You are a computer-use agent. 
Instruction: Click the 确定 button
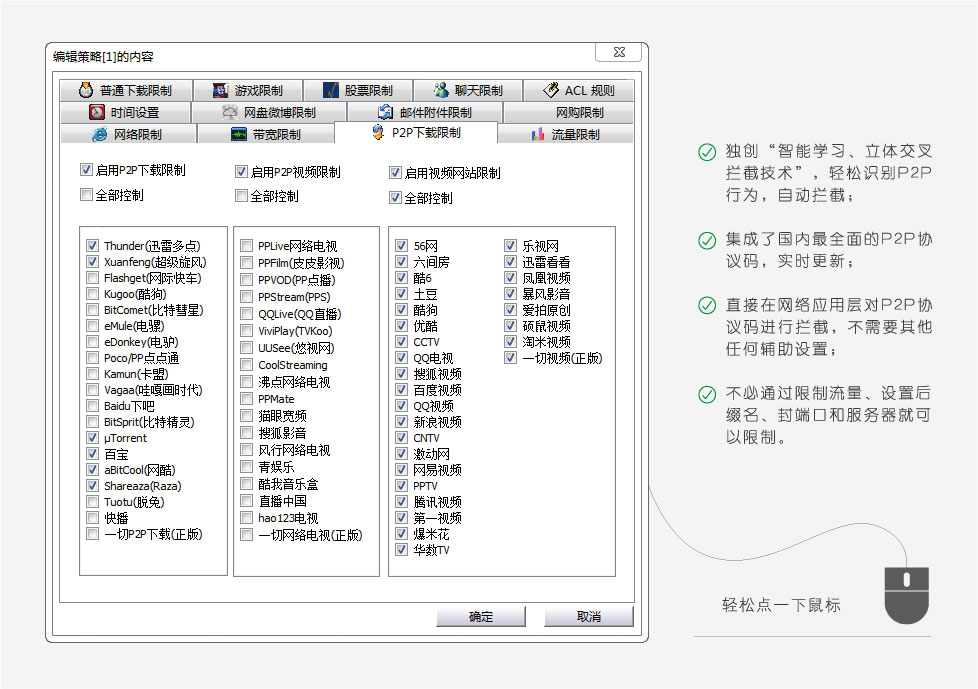480,617
